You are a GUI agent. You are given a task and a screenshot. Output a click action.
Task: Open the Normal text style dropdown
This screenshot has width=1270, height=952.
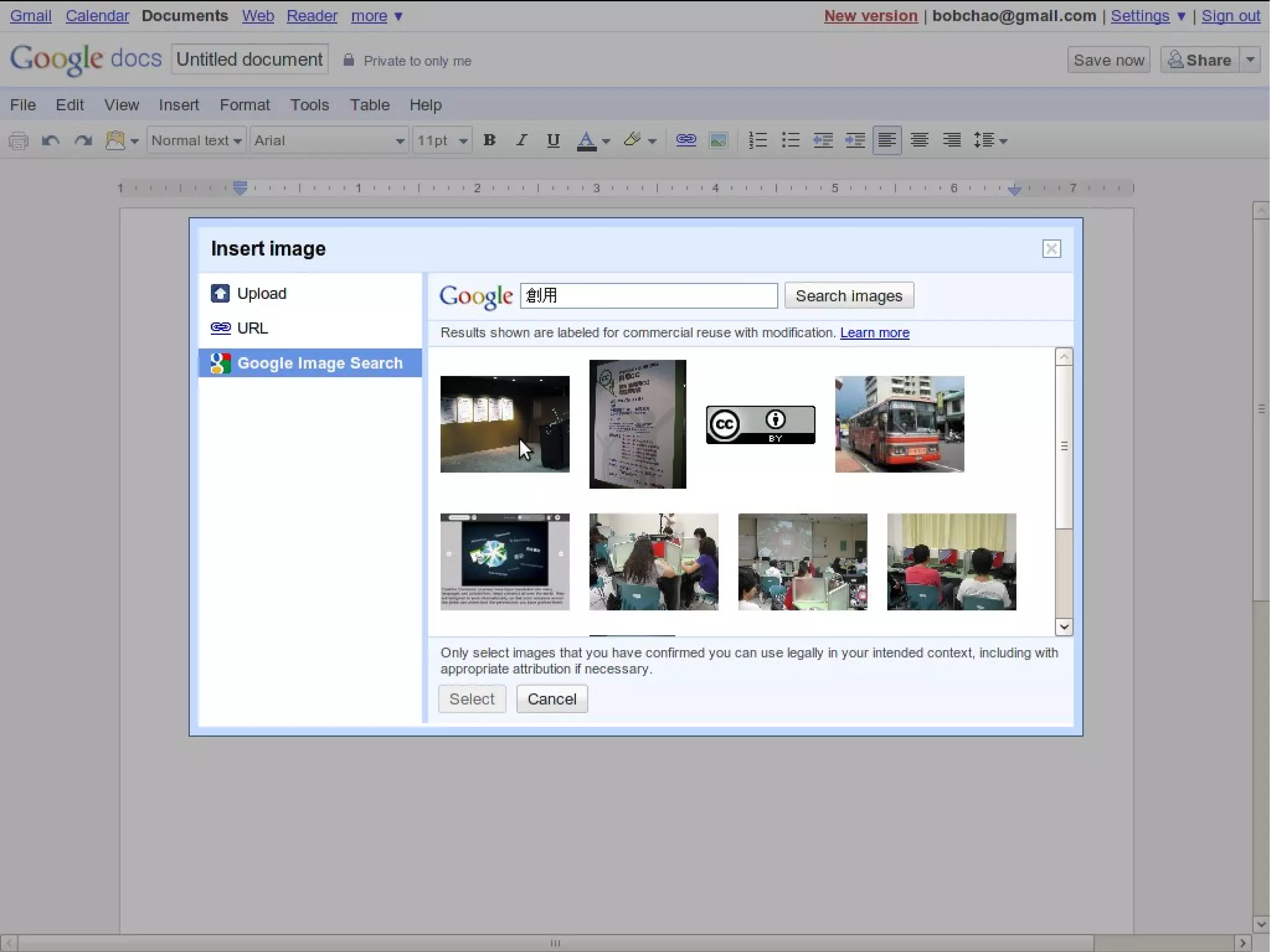click(196, 141)
